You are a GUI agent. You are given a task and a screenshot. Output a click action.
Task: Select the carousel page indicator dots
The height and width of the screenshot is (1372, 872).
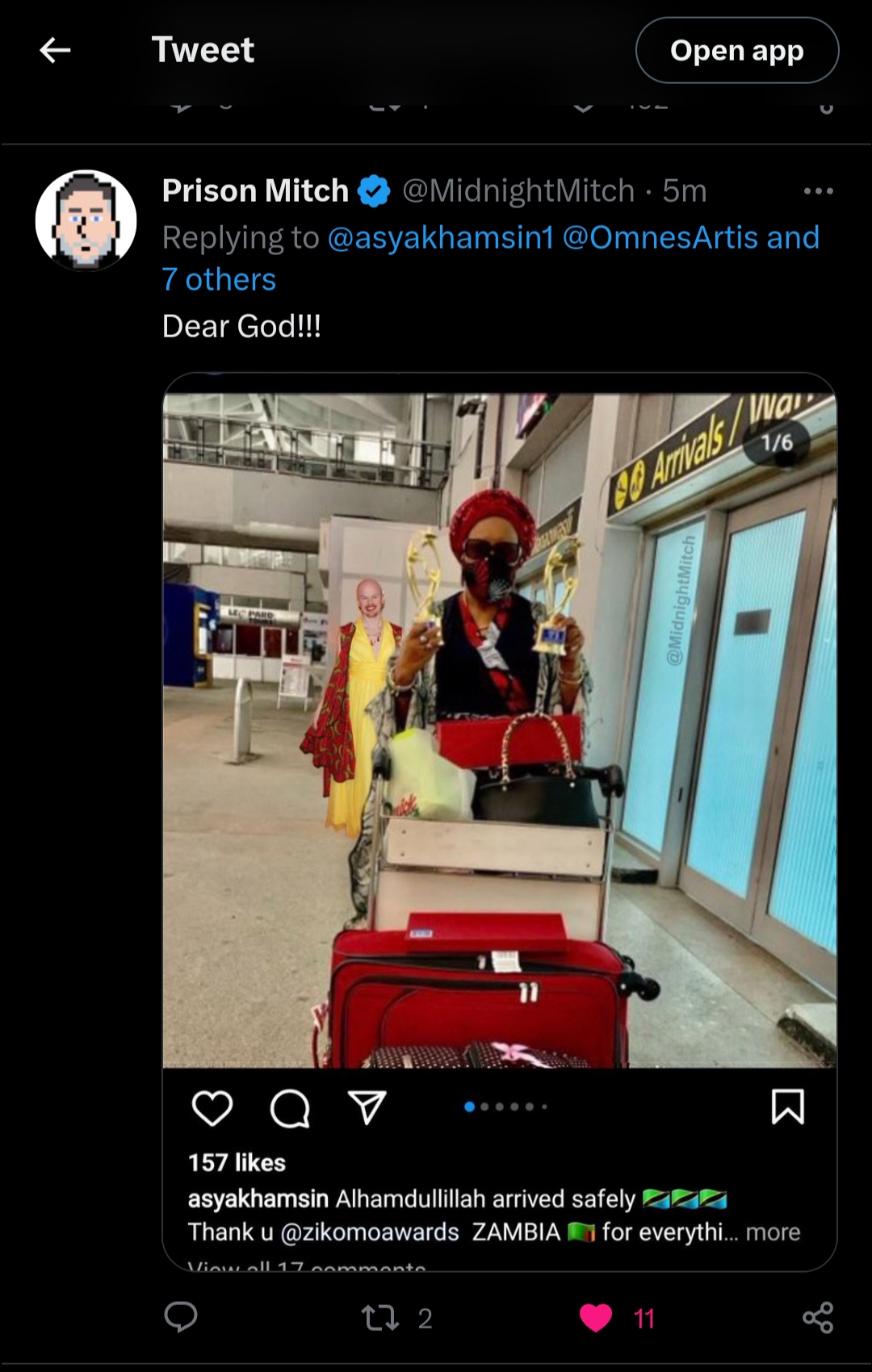(x=505, y=1106)
